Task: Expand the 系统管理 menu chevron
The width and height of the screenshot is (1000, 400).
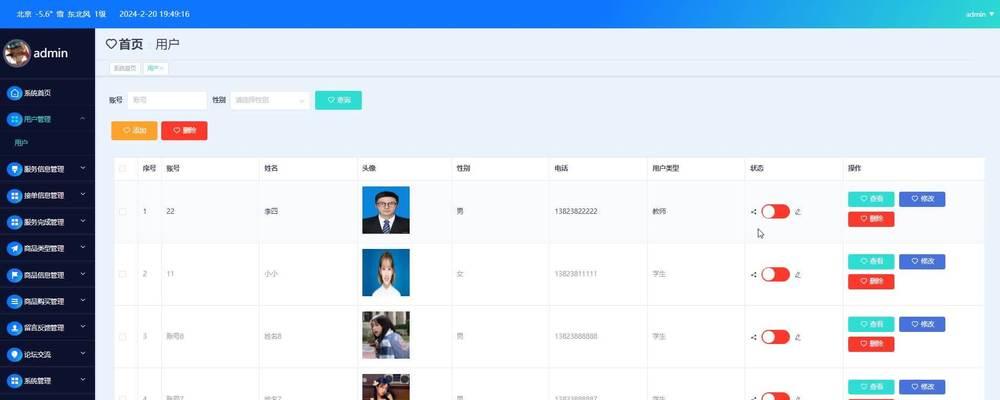Action: (x=82, y=380)
